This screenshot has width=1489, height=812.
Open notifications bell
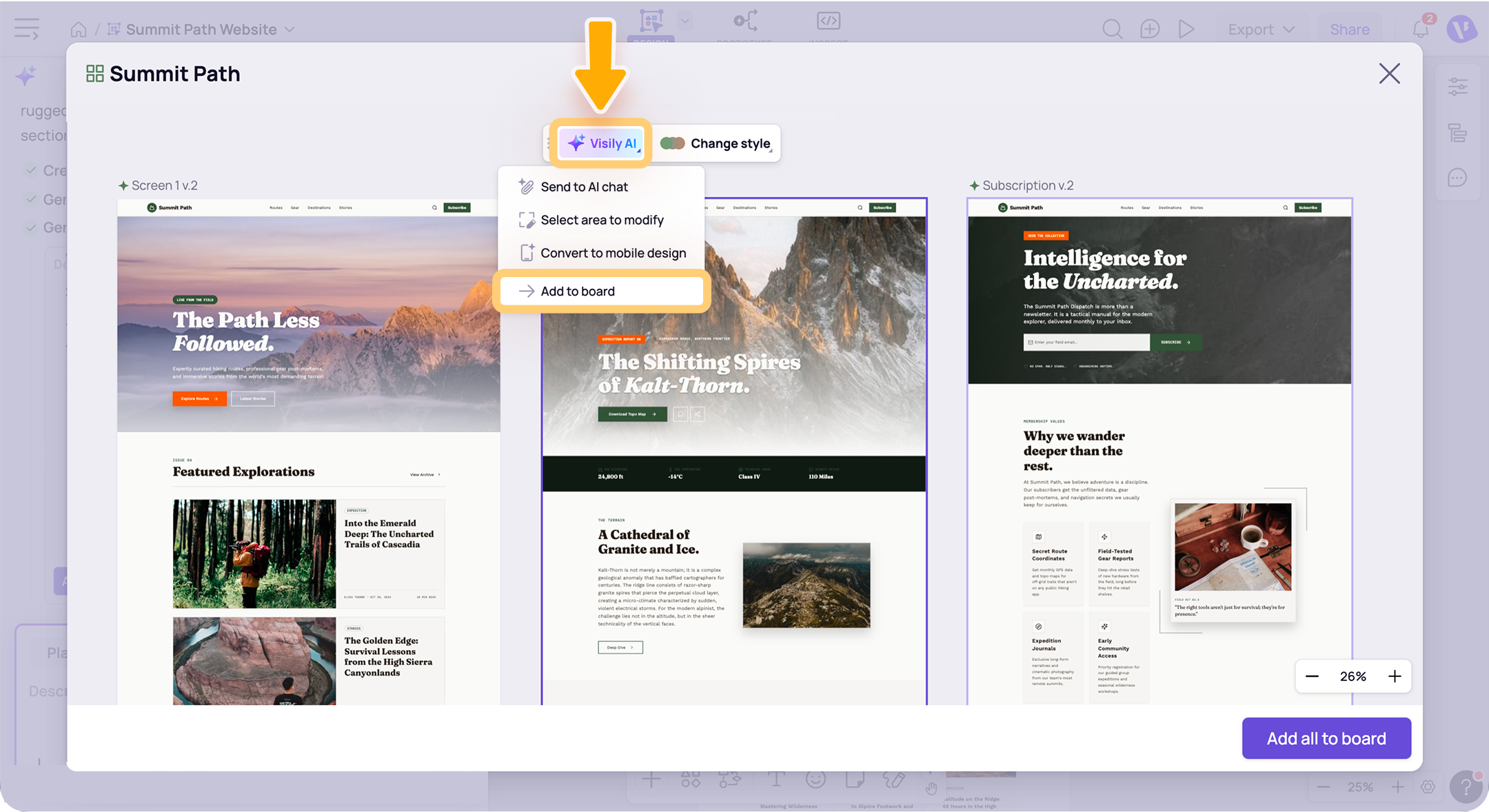click(1420, 29)
